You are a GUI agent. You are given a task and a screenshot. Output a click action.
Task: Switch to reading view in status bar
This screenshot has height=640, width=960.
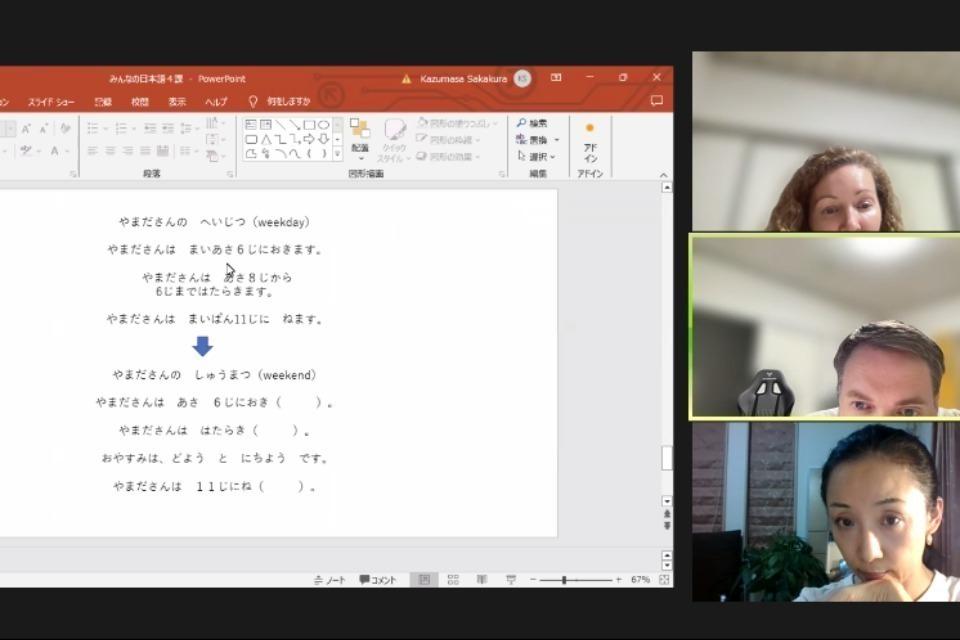481,580
